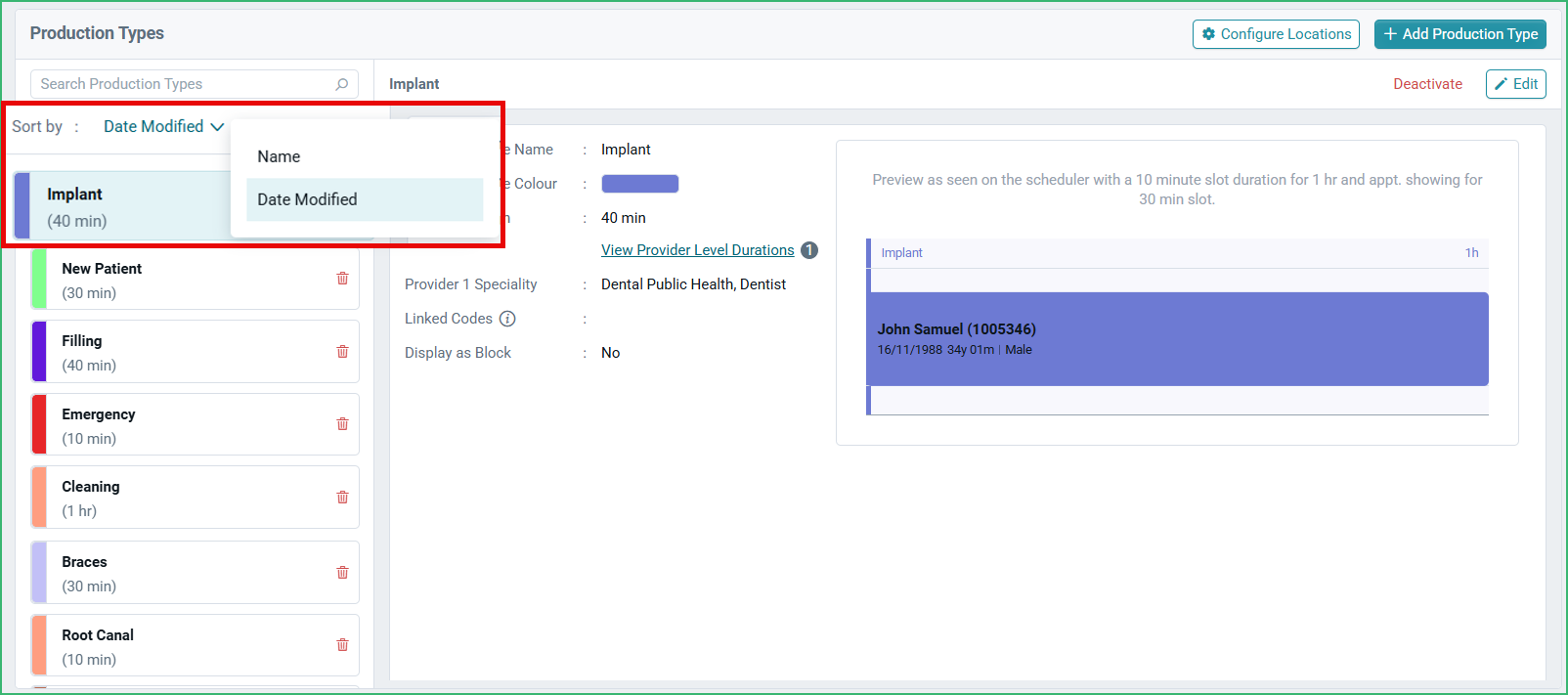1568x695 pixels.
Task: Click Configure Locations button
Action: (x=1276, y=34)
